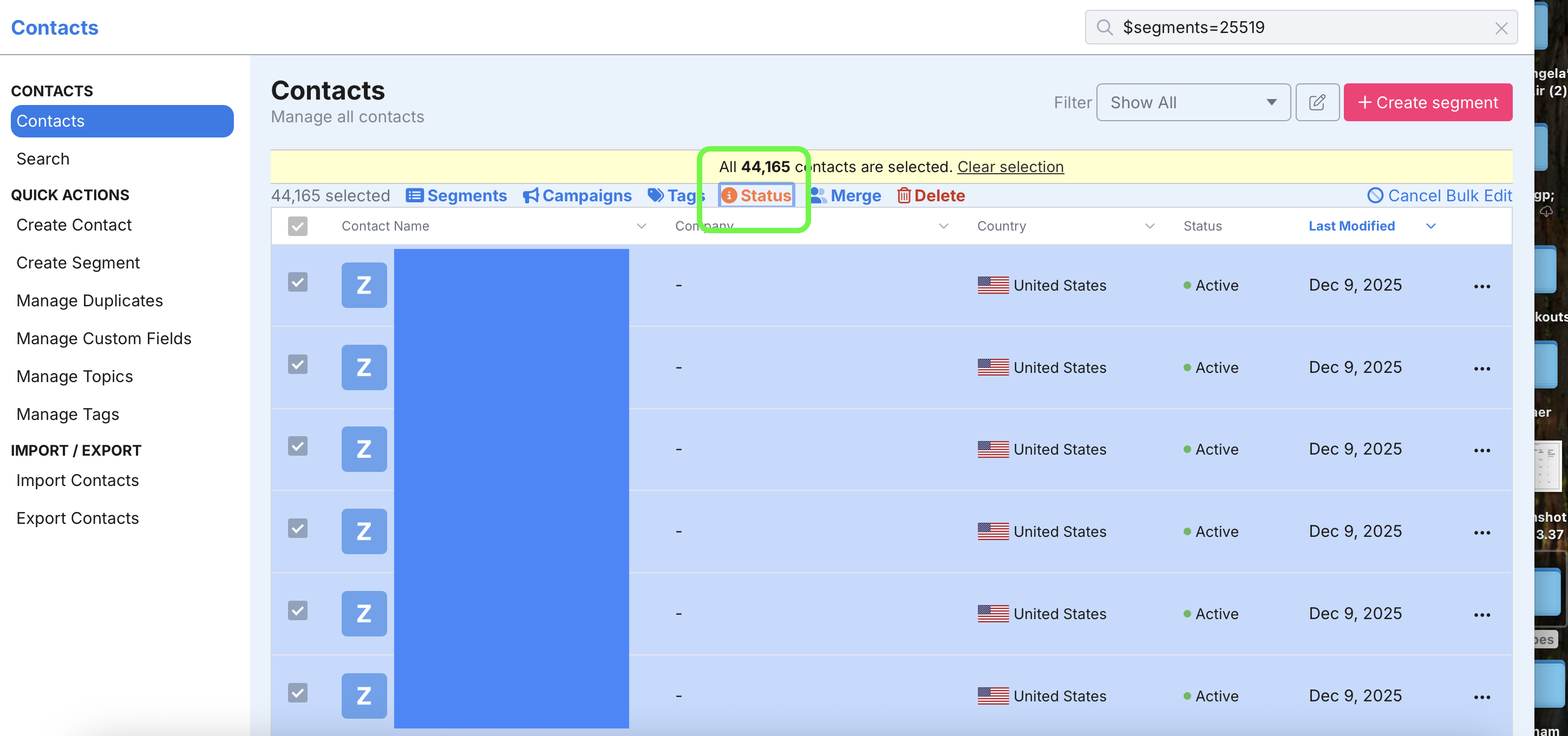Open Import Contacts in sidebar
The width and height of the screenshot is (1568, 736).
click(77, 480)
